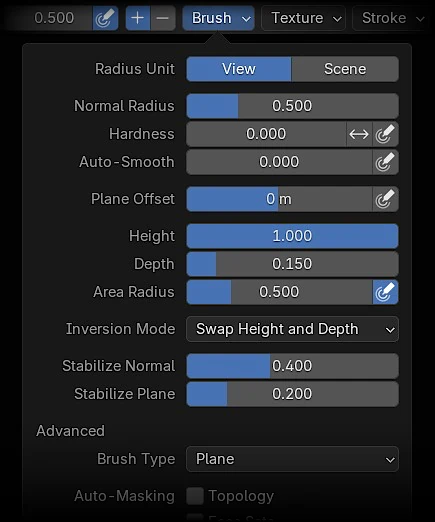Toggle pressure icon beside top 0.500 field

pyautogui.click(x=105, y=18)
